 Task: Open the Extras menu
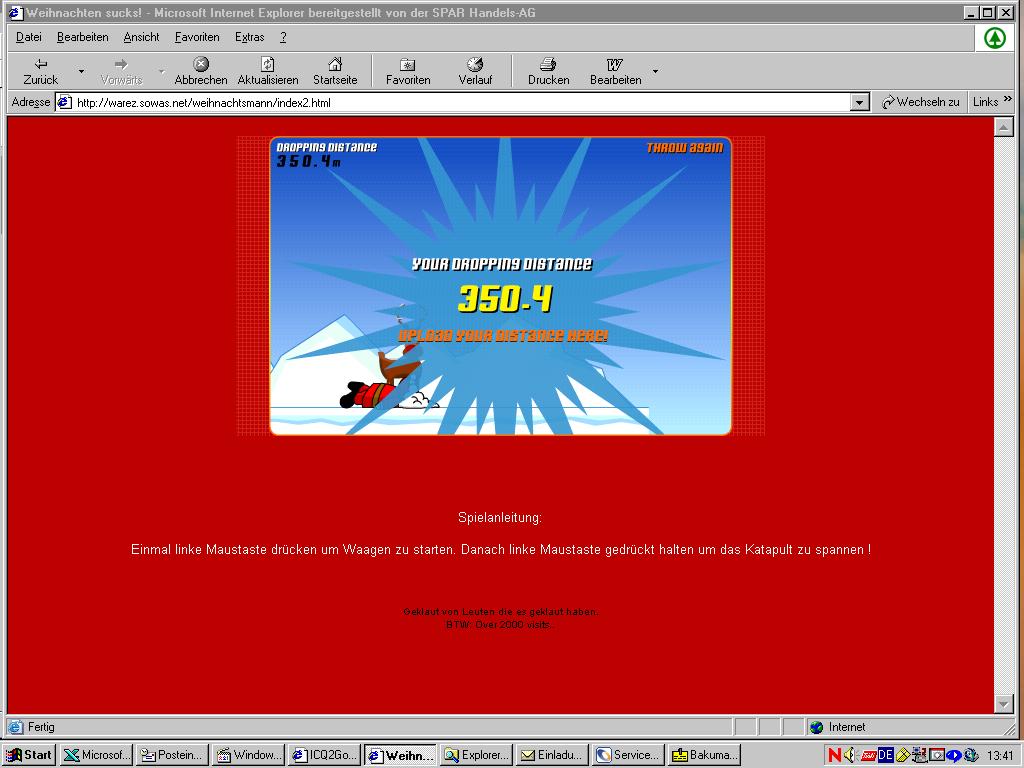click(x=249, y=37)
